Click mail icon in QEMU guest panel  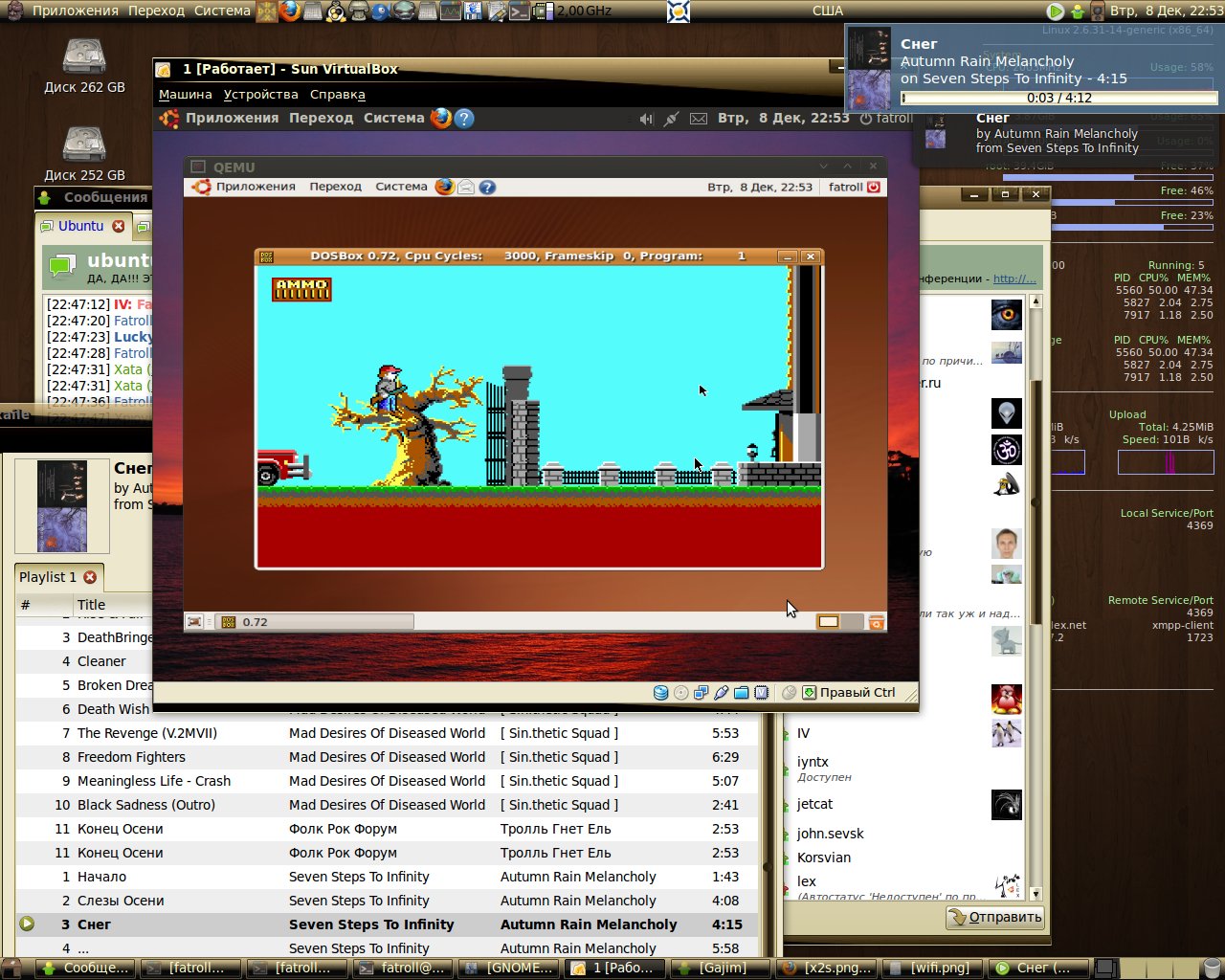466,187
